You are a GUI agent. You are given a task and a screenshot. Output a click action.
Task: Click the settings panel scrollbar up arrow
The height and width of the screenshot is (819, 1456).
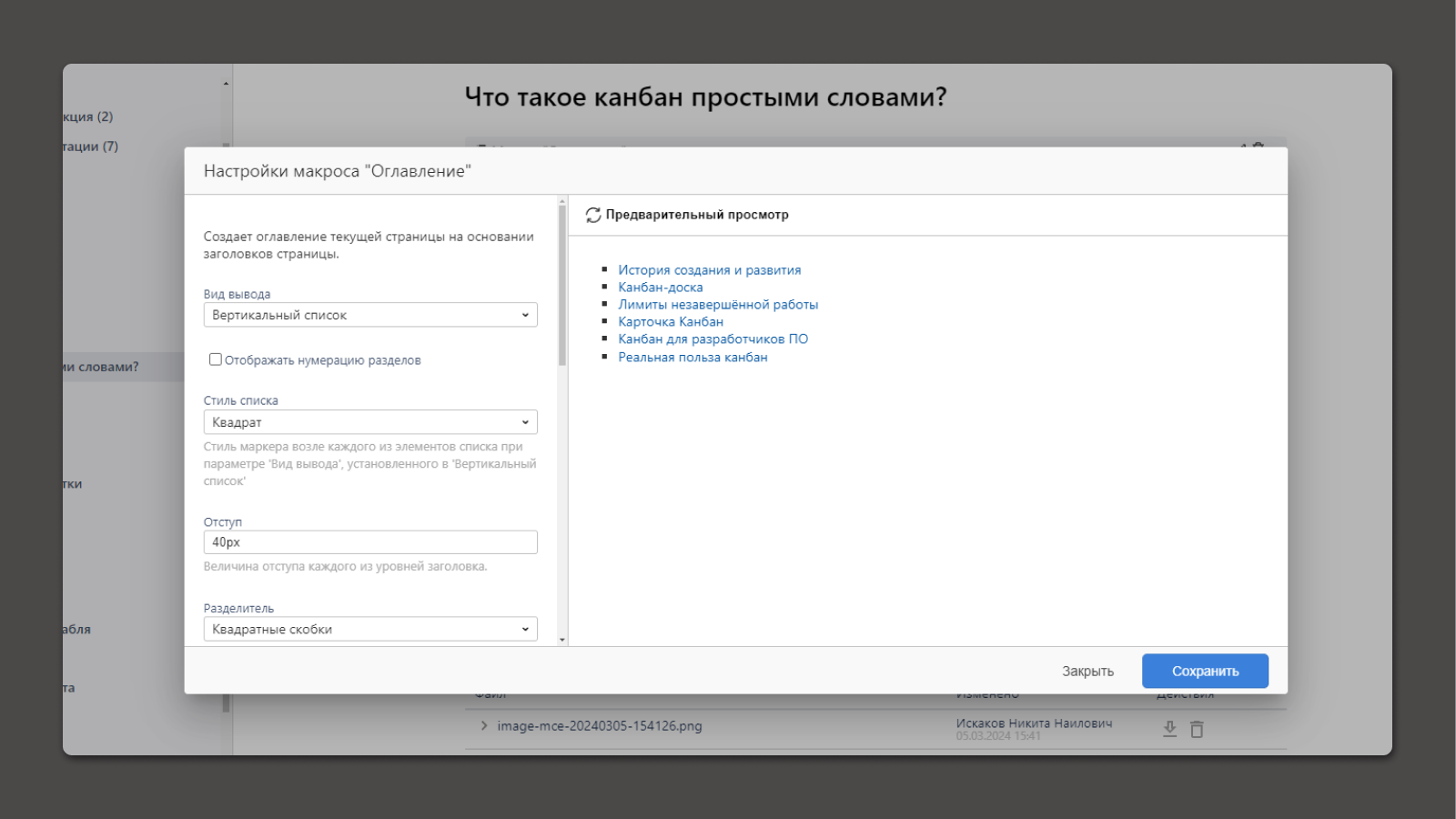point(562,201)
